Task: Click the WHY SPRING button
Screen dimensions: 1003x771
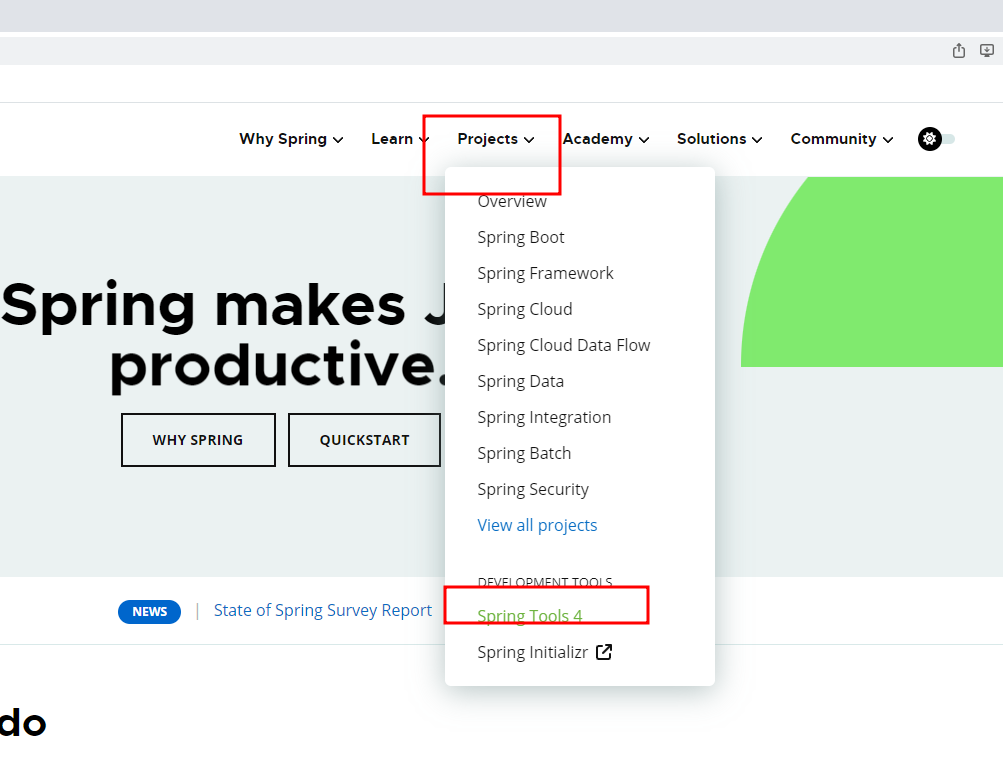Action: point(198,440)
